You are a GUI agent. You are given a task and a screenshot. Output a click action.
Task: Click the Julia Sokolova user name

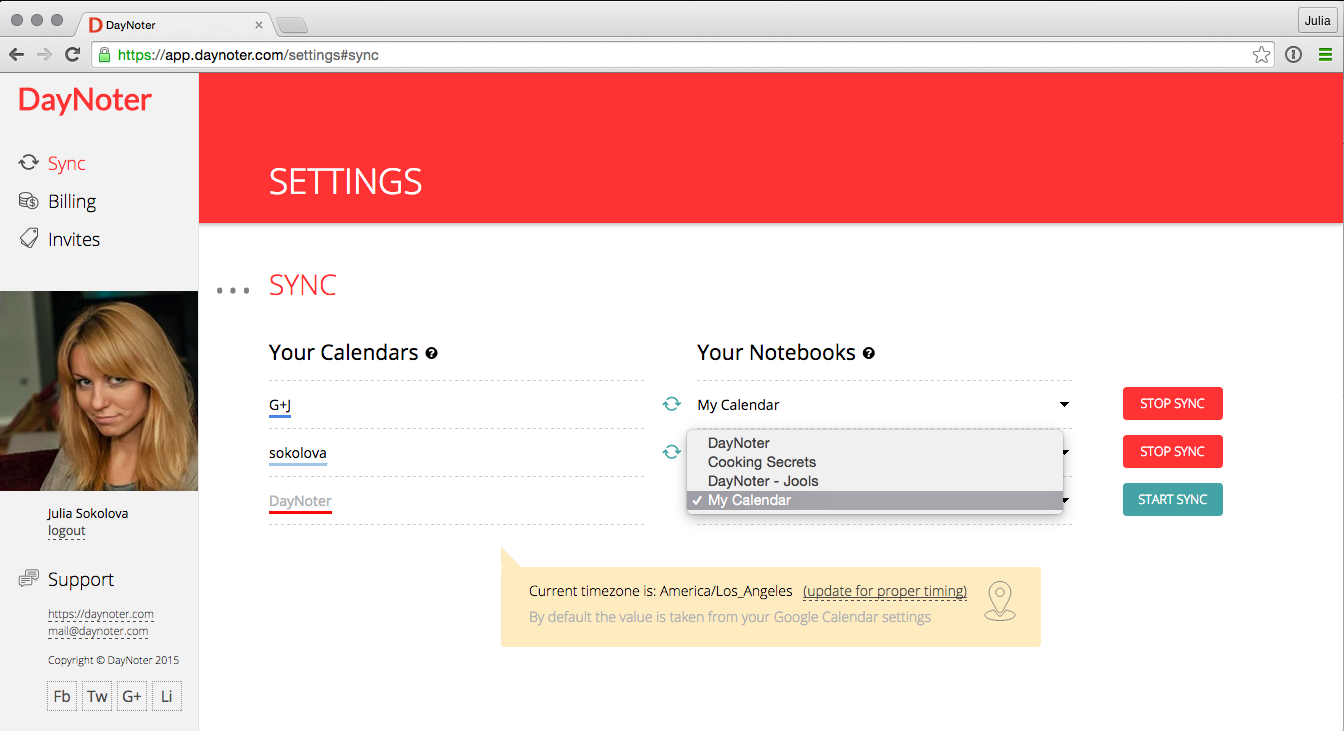tap(88, 513)
